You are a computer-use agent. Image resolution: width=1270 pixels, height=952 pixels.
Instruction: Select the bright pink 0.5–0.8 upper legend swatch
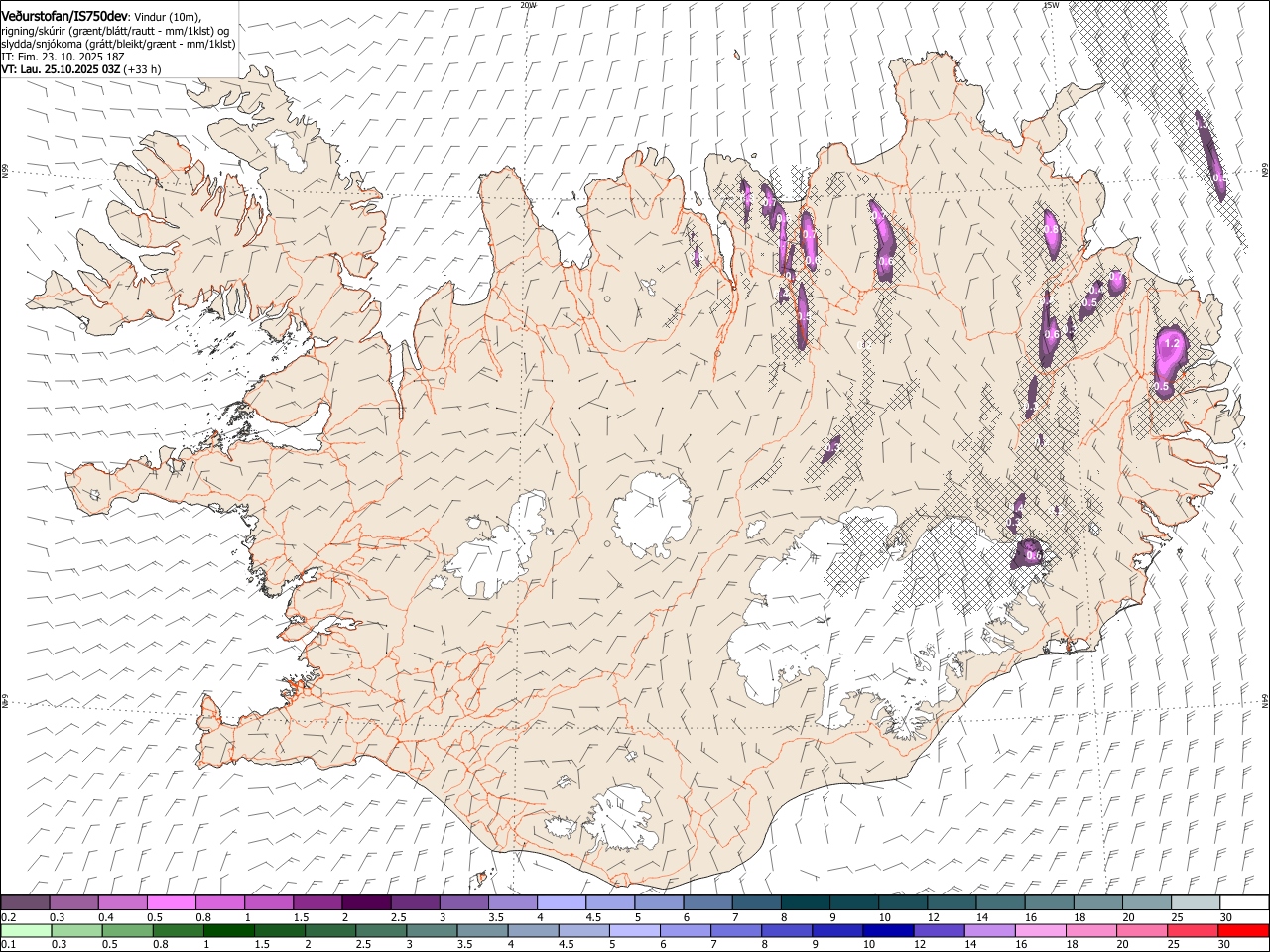[x=171, y=902]
